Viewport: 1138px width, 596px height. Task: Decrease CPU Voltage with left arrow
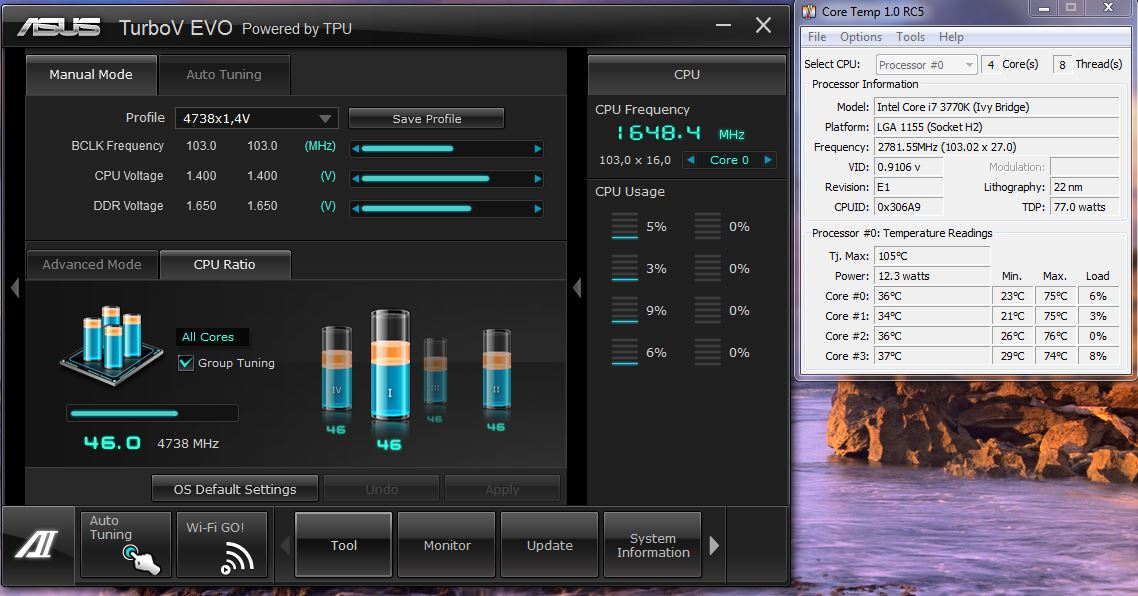[x=356, y=179]
